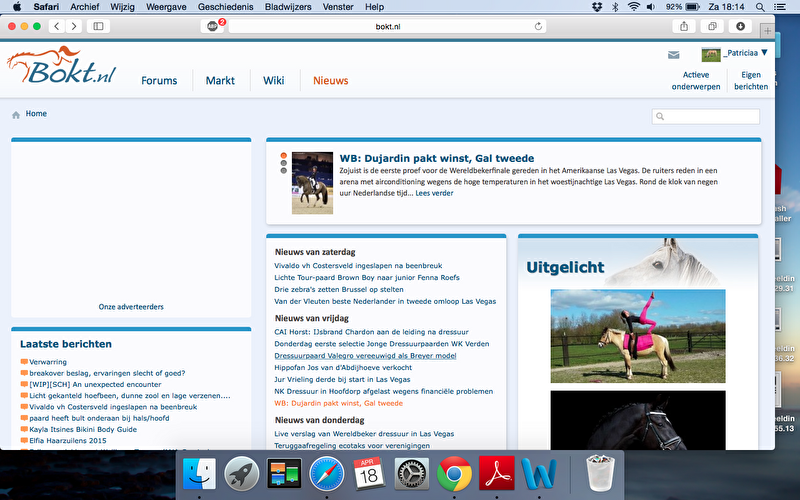Open the Bladwijzers menu
800x500 pixels.
tap(288, 7)
